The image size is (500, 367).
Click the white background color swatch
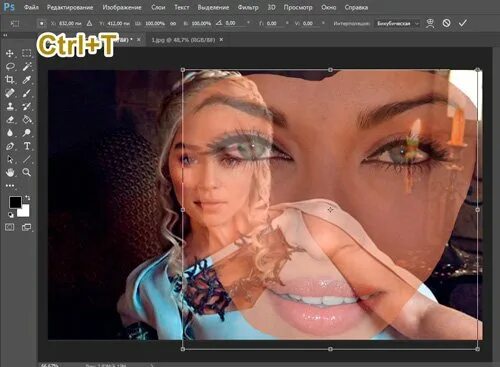25,212
